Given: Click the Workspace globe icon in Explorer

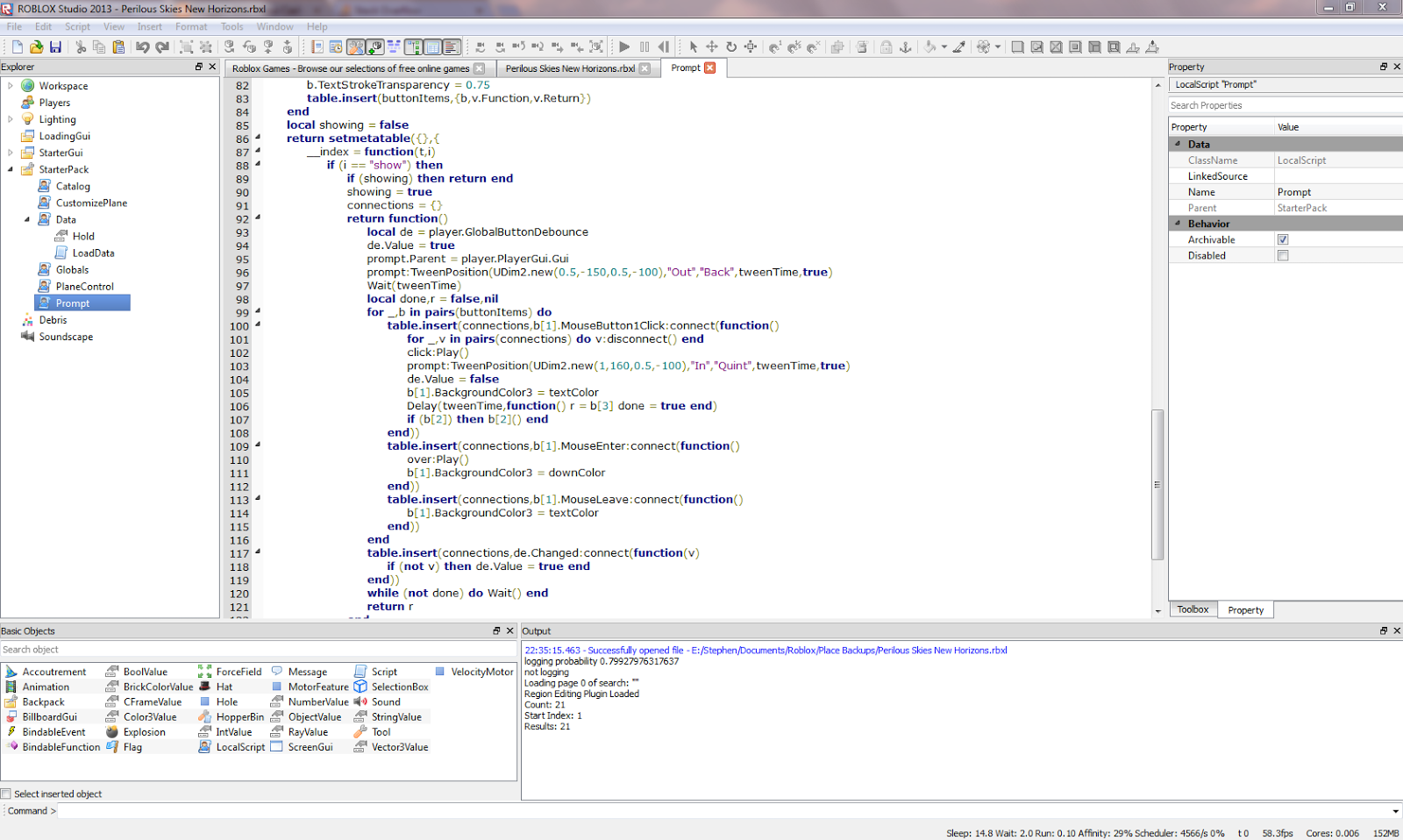Looking at the screenshot, I should tap(28, 86).
